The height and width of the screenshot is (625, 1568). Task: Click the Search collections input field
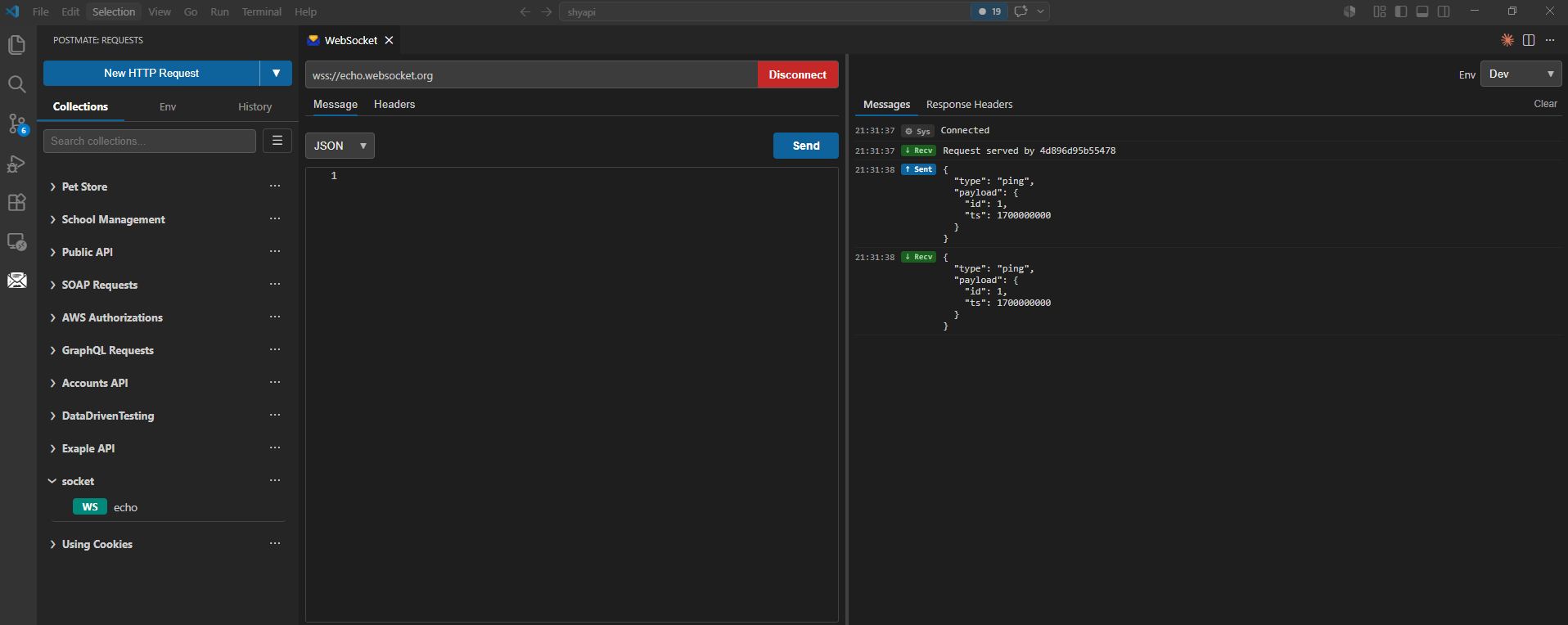150,141
